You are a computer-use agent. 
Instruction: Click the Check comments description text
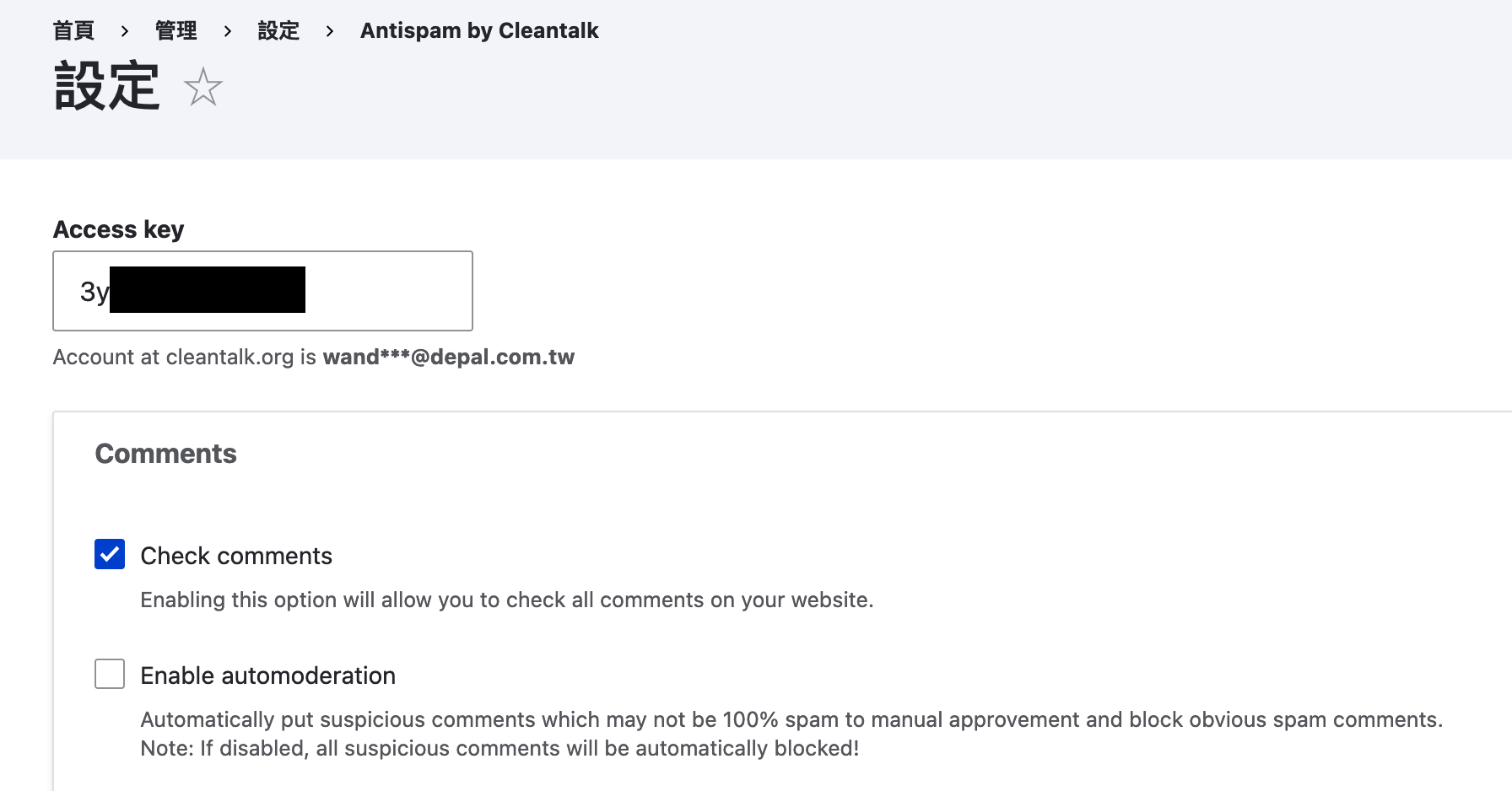tap(506, 600)
